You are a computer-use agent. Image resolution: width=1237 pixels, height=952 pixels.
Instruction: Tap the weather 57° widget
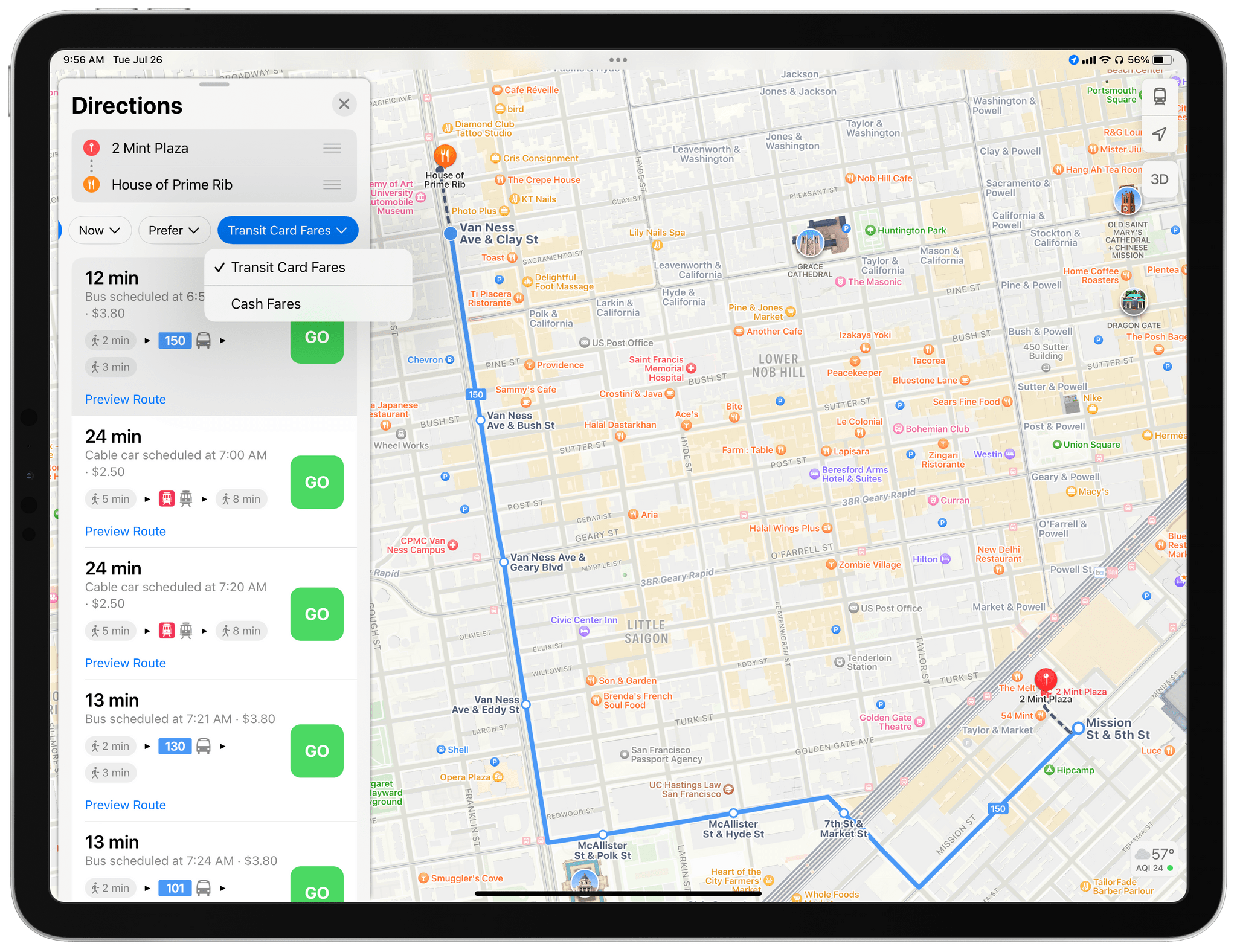[x=1154, y=860]
